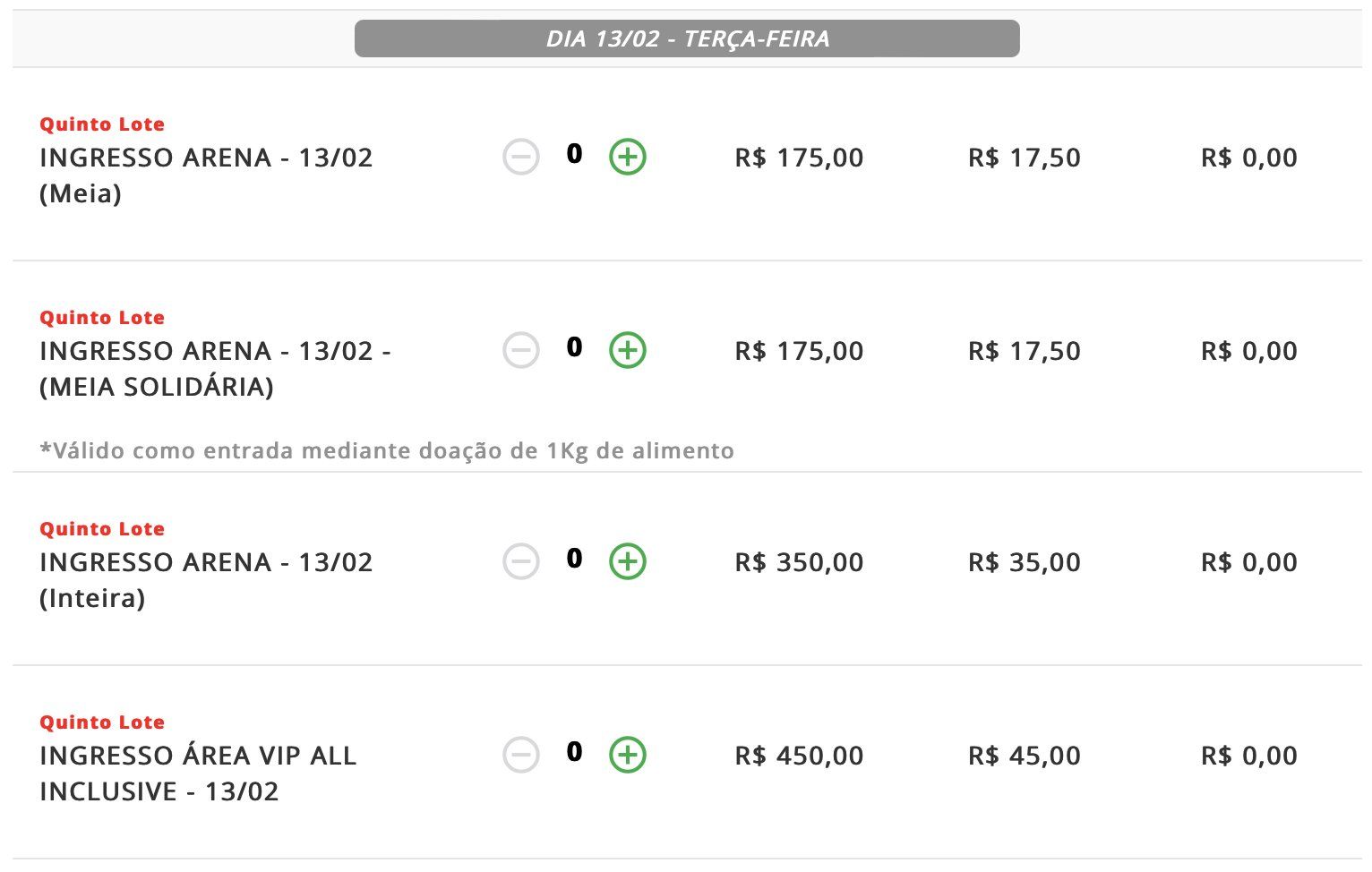Increase quantity for Ingresso Arena 13/02 (Meia)

(x=628, y=158)
